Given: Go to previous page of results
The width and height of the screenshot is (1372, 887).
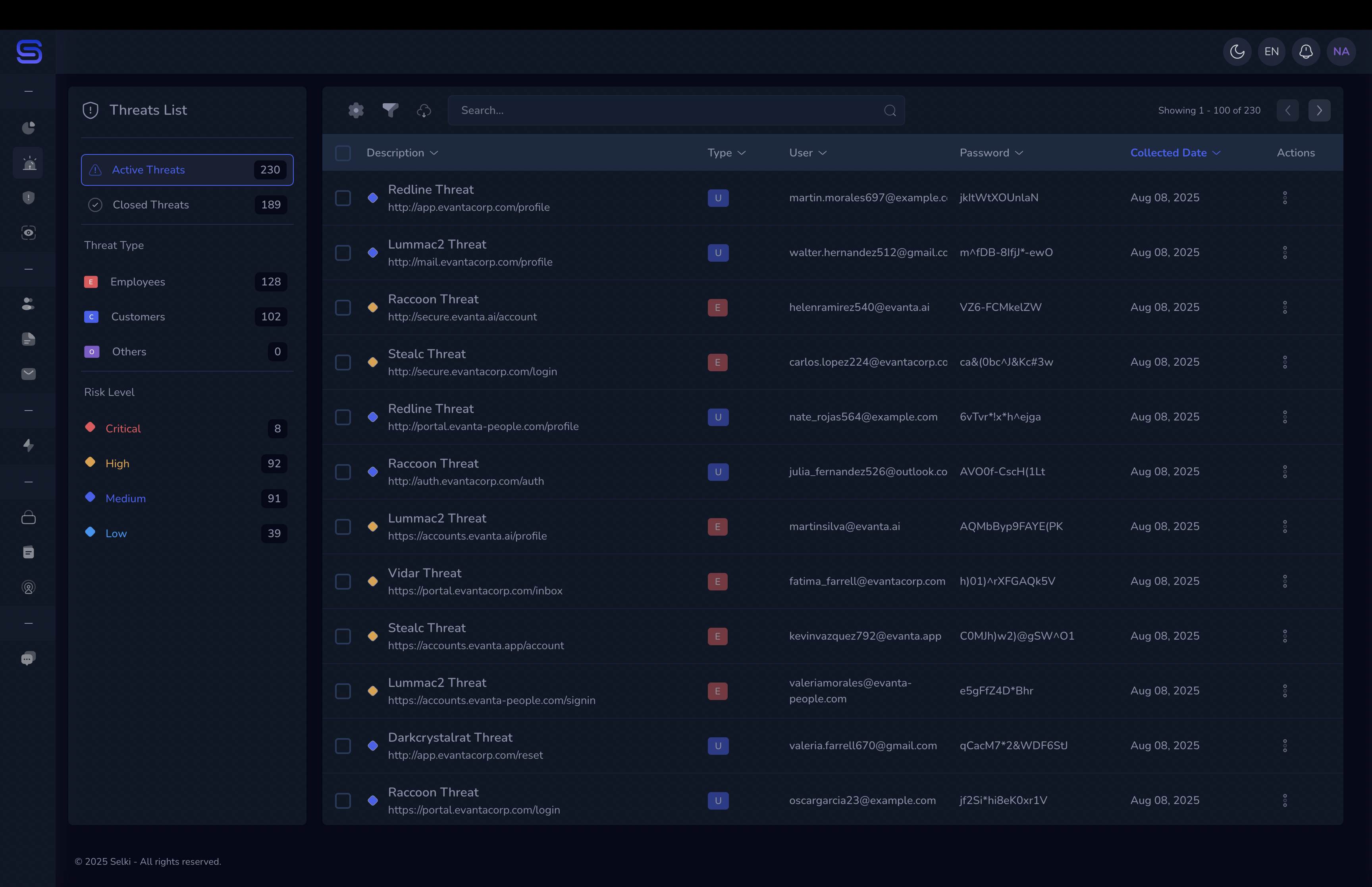Looking at the screenshot, I should pos(1287,110).
